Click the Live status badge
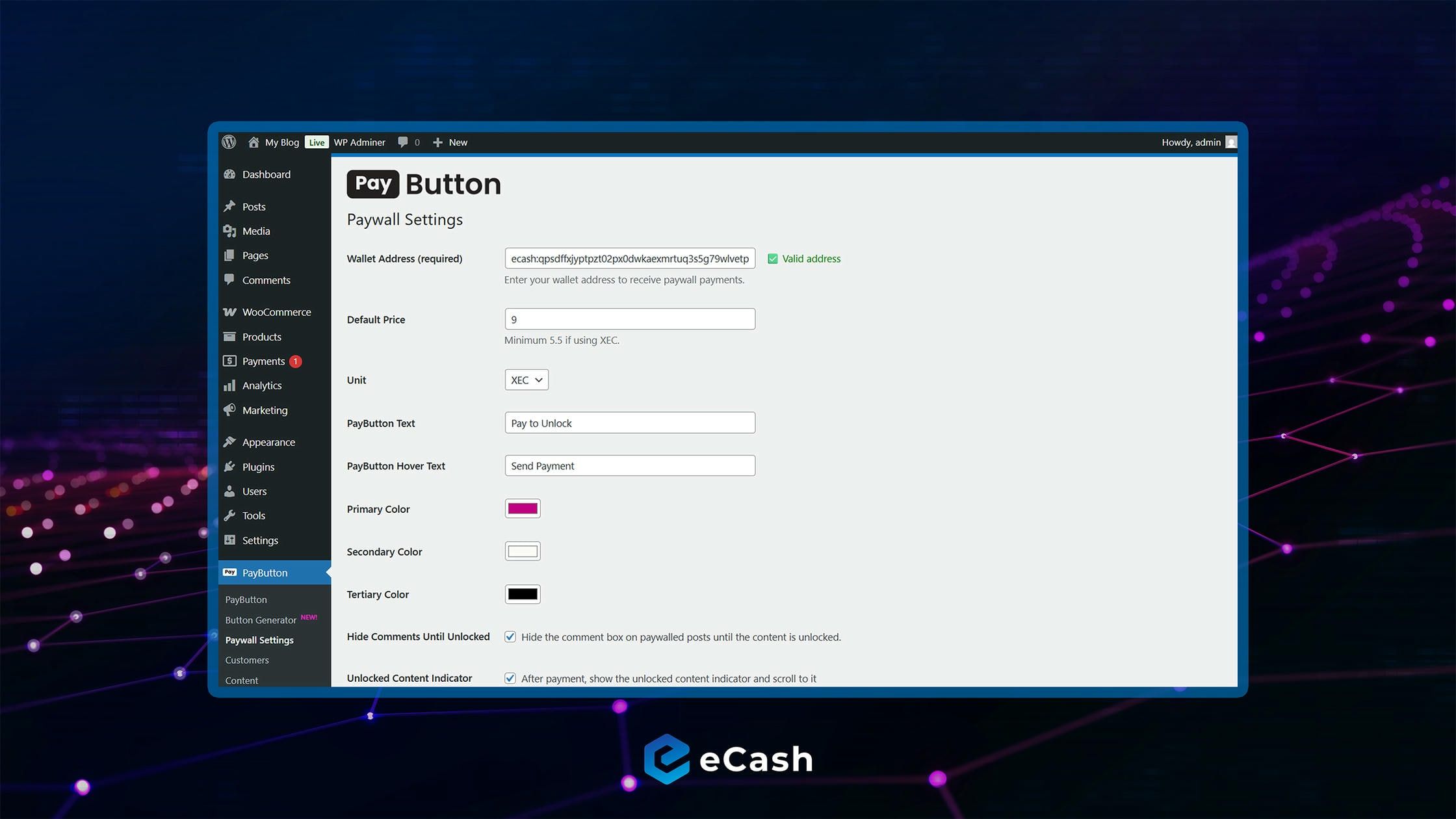 click(317, 142)
